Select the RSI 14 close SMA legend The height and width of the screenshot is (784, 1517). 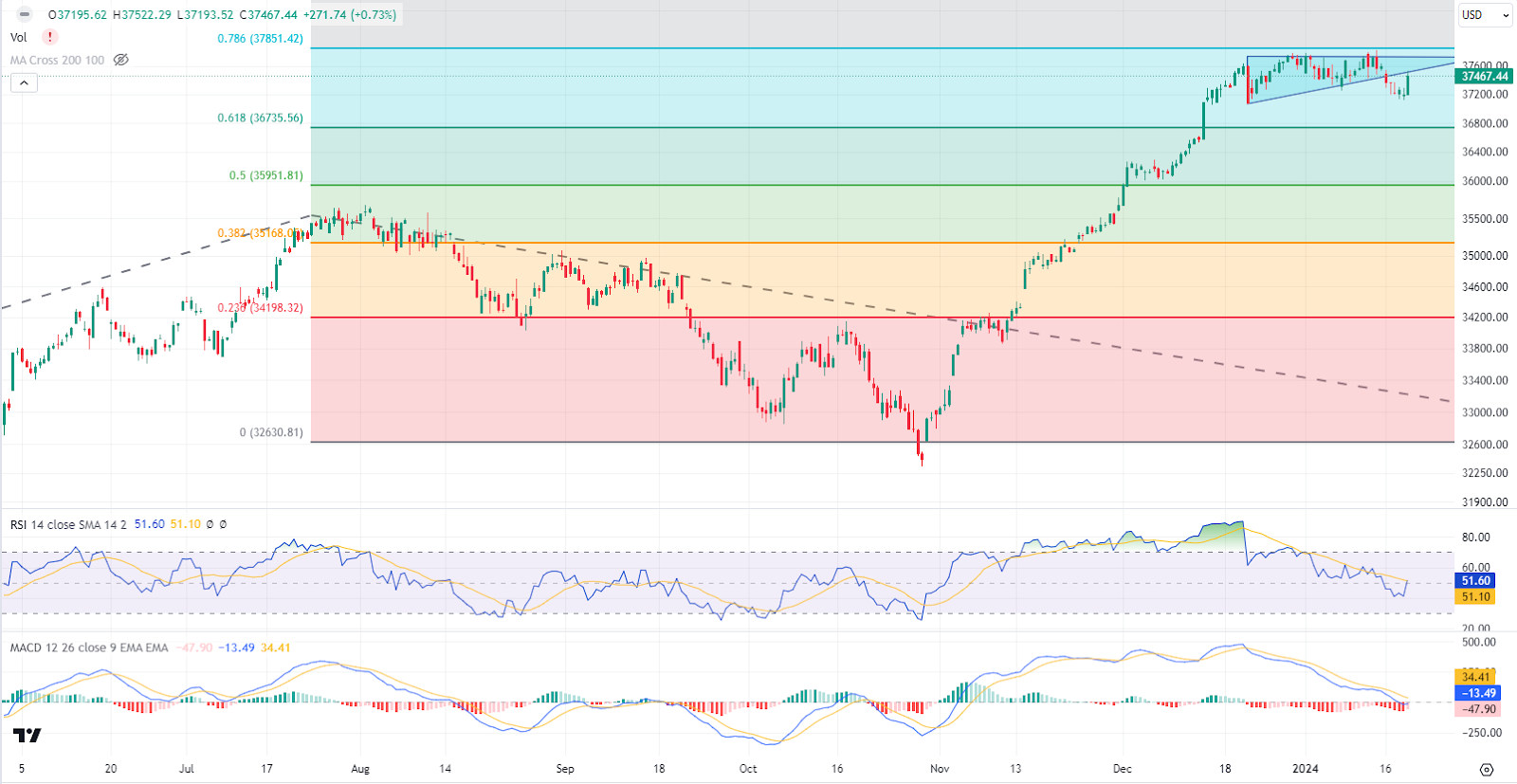tap(68, 524)
